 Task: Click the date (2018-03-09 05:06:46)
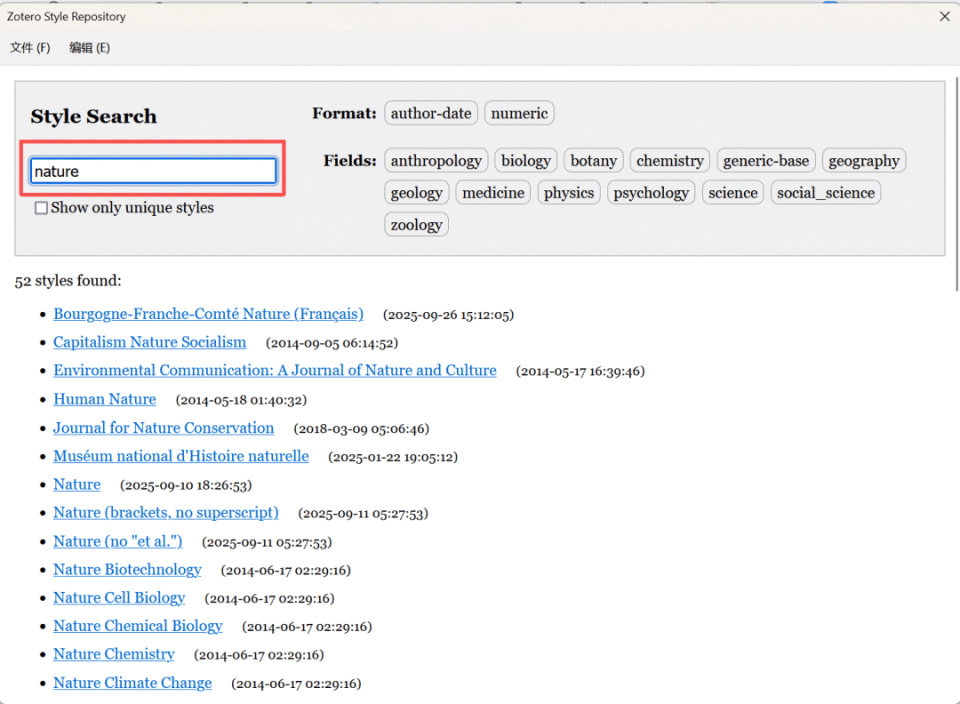tap(361, 429)
